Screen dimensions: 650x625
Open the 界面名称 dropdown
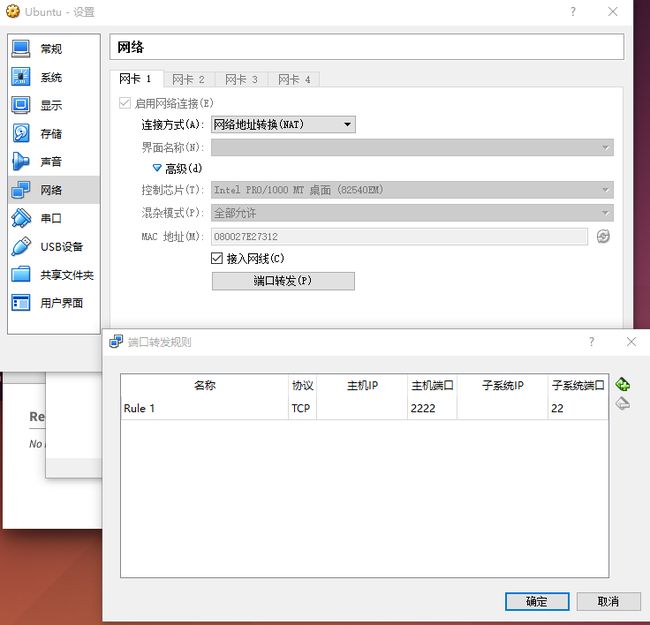pos(412,147)
